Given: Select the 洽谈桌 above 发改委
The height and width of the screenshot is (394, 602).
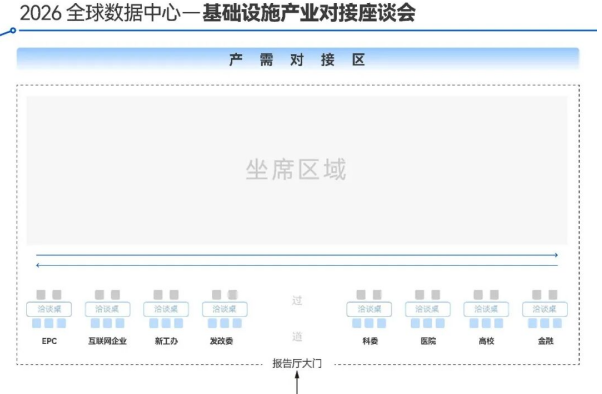Looking at the screenshot, I should (x=225, y=309).
